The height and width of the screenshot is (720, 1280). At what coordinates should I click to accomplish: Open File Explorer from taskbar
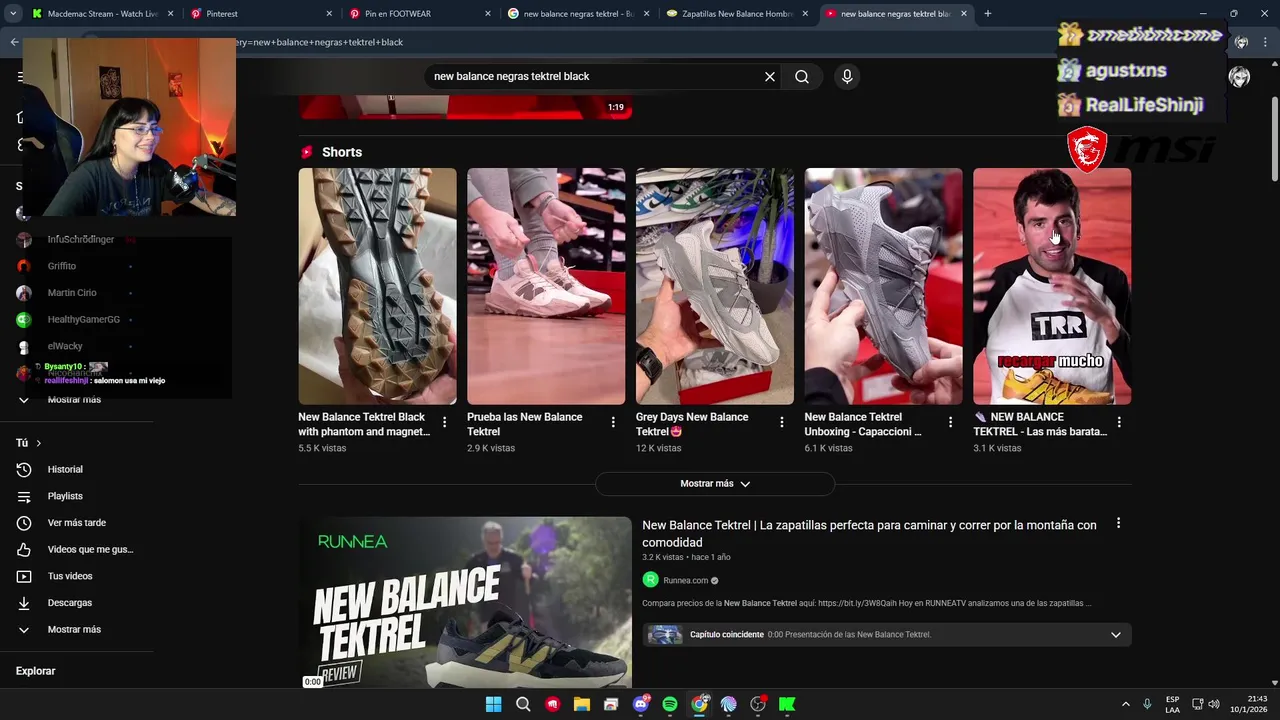point(582,704)
